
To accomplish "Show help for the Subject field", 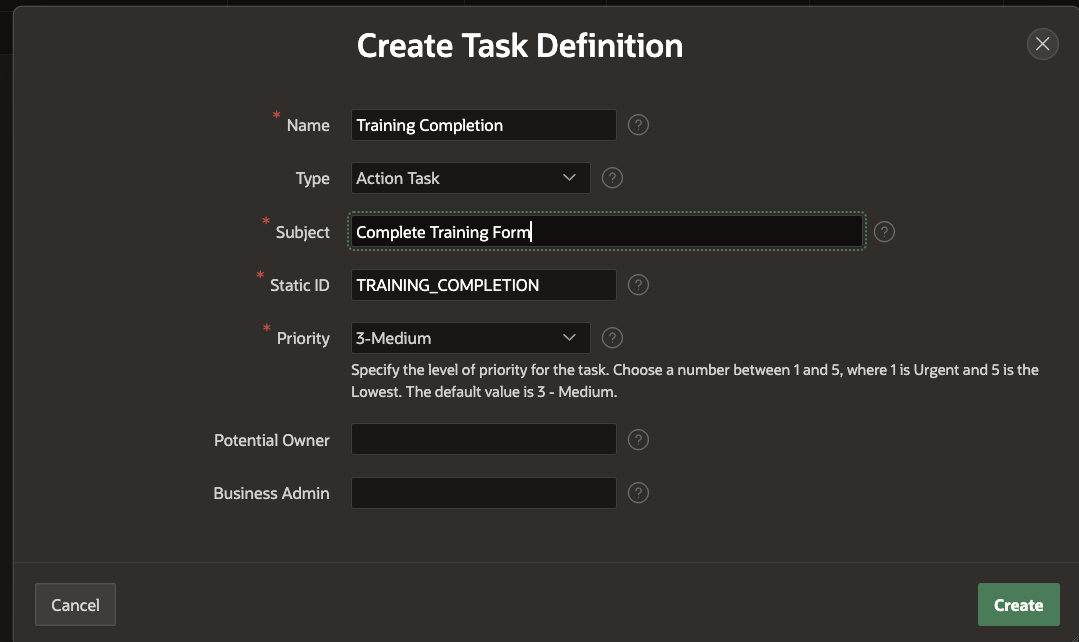I will tap(884, 232).
